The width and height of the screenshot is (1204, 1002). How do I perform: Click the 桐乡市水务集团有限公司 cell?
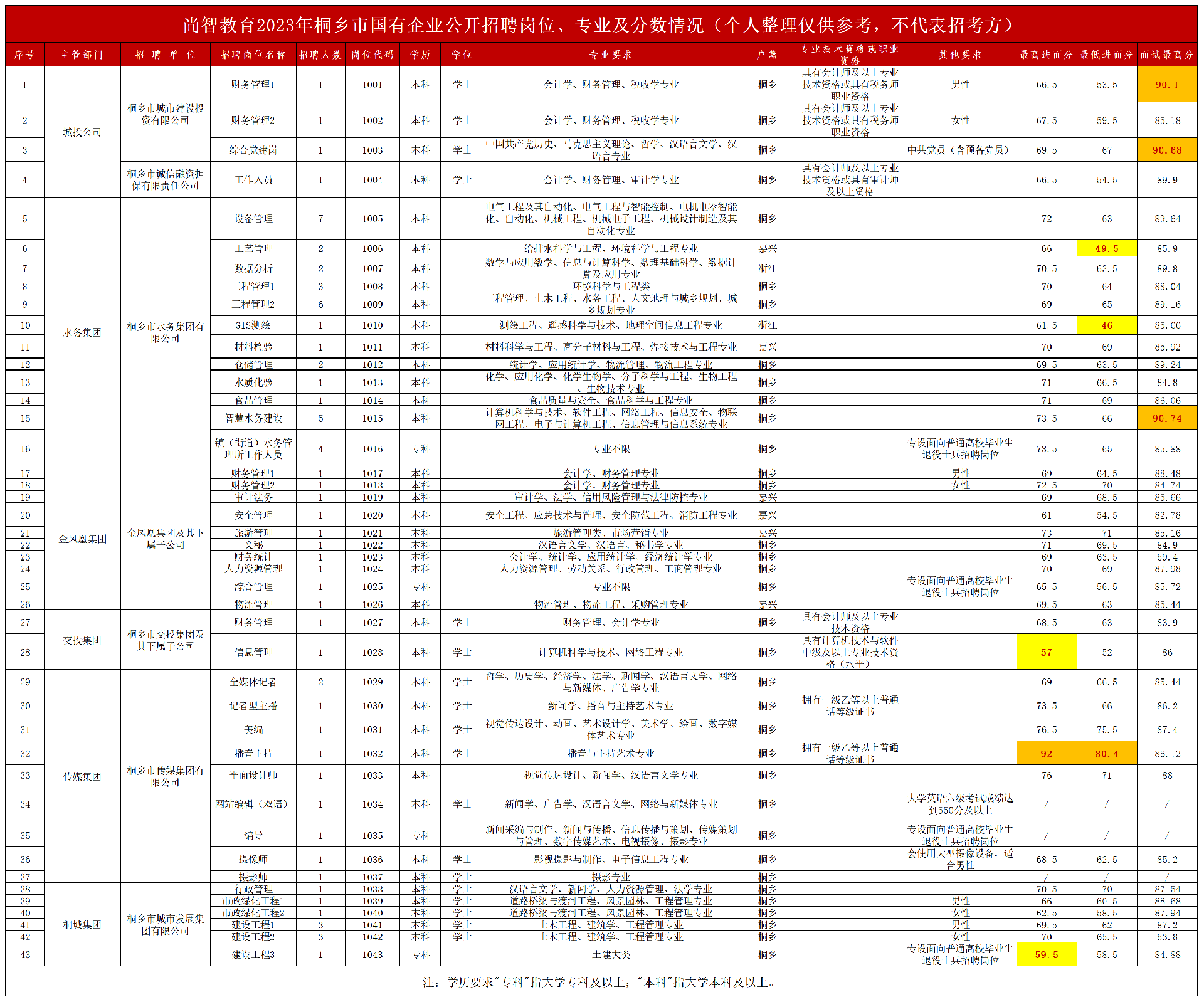165,332
